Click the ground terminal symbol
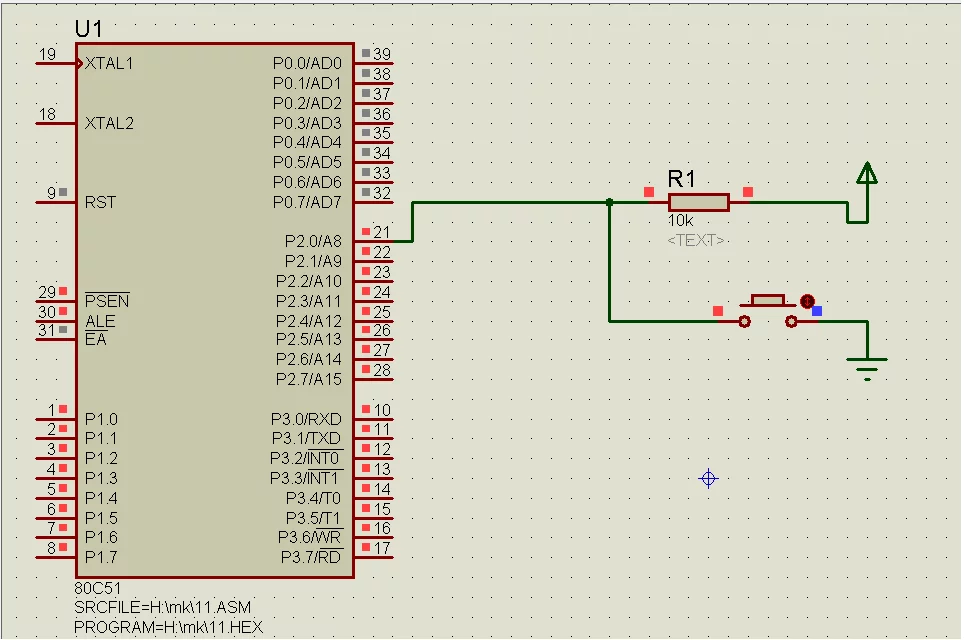Image resolution: width=964 pixels, height=640 pixels. [x=867, y=368]
